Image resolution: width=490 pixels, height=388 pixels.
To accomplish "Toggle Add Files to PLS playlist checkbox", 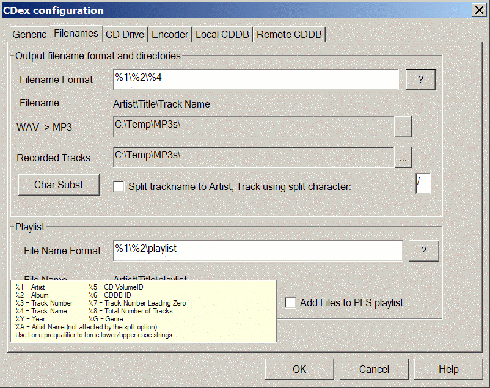I will 290,303.
